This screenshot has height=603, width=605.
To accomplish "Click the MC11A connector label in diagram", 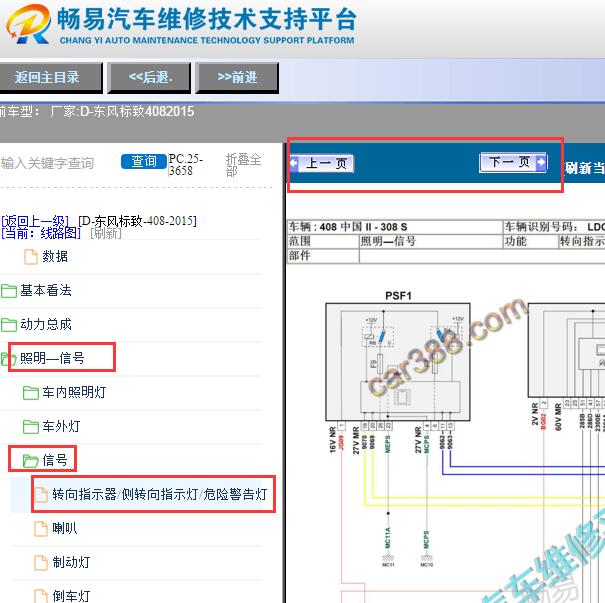I will [x=388, y=538].
